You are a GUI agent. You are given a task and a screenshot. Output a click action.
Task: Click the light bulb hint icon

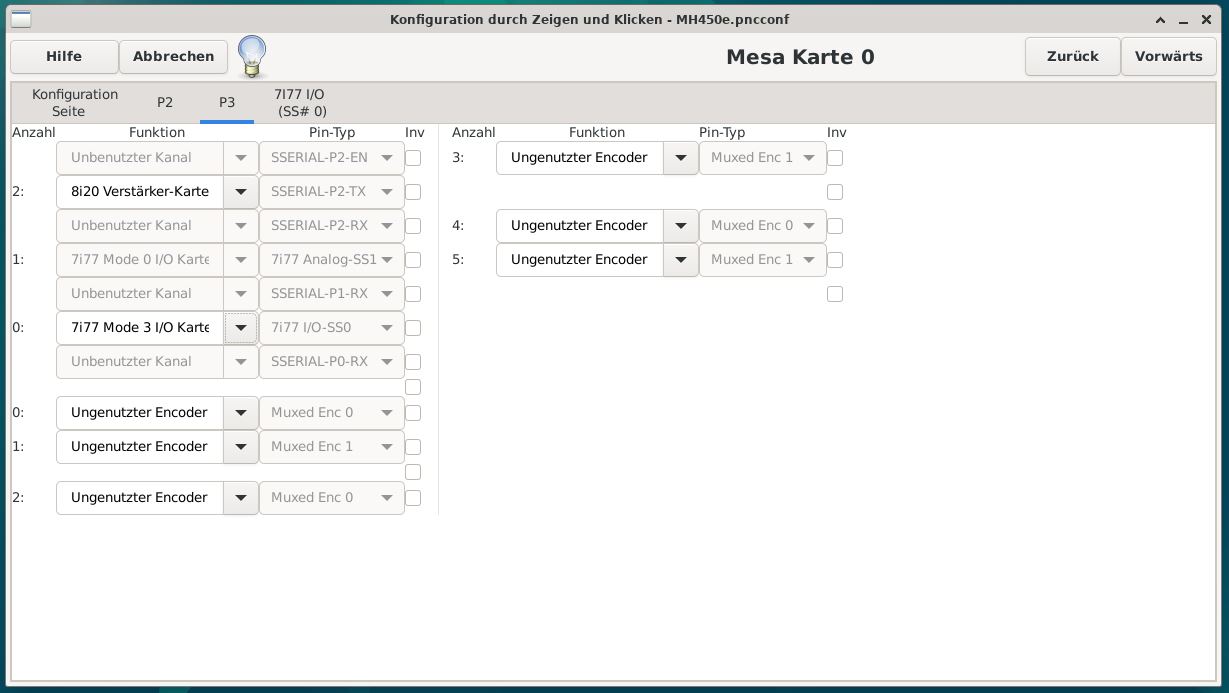252,56
